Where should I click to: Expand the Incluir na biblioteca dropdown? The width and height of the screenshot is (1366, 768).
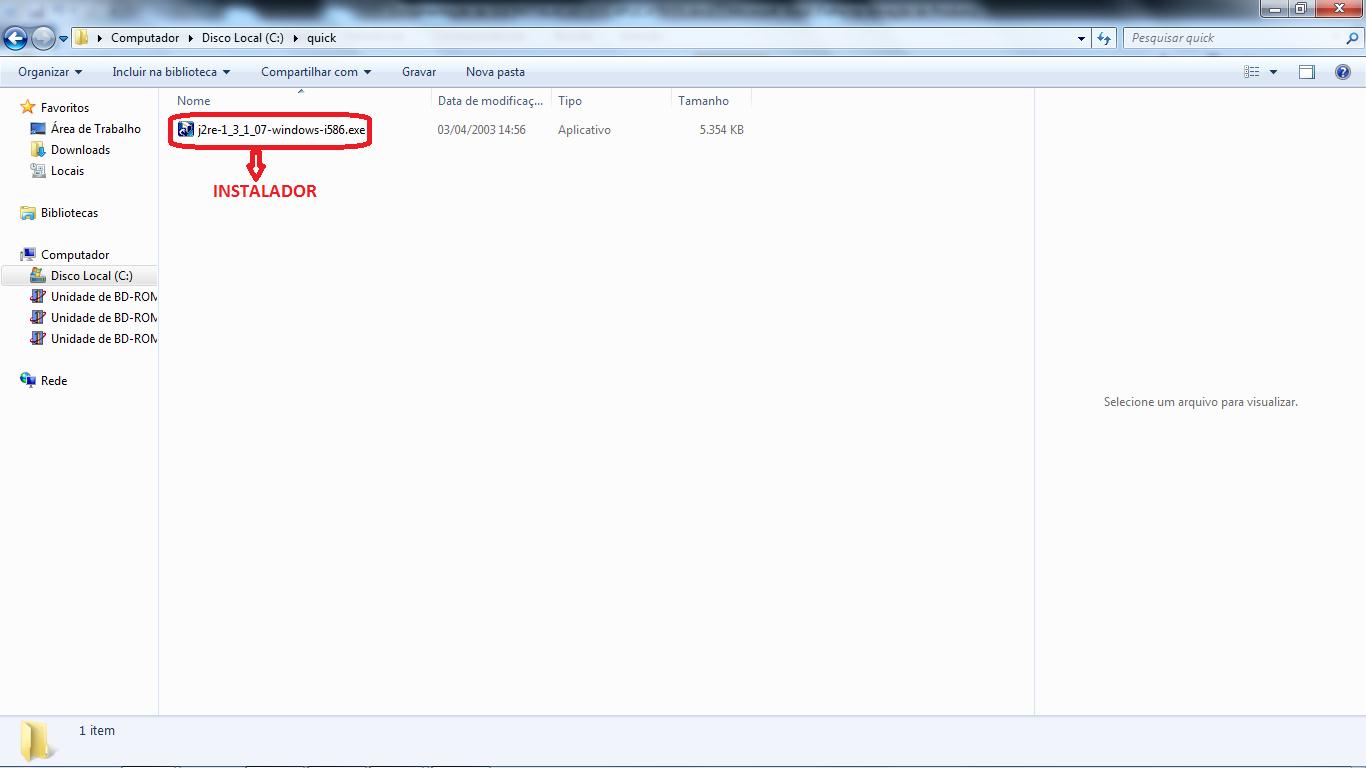coord(171,72)
